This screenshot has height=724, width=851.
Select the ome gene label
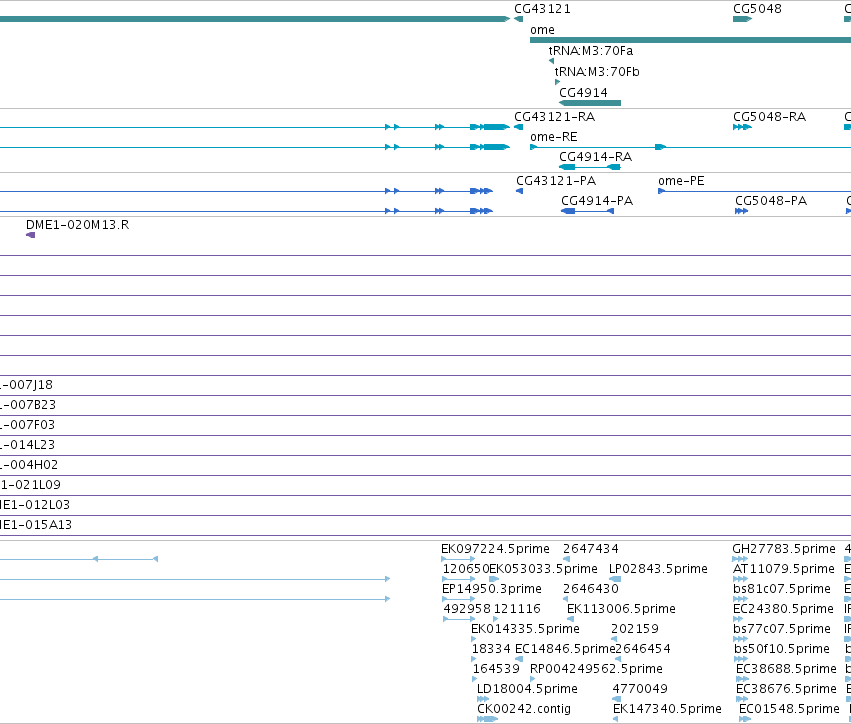pyautogui.click(x=542, y=30)
